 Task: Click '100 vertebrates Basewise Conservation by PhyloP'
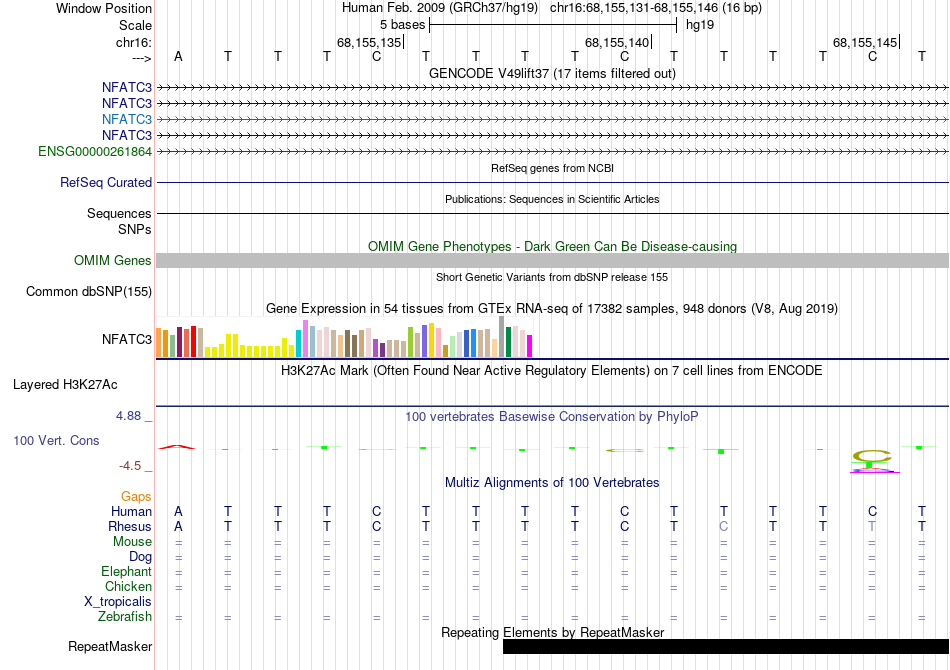pyautogui.click(x=552, y=416)
